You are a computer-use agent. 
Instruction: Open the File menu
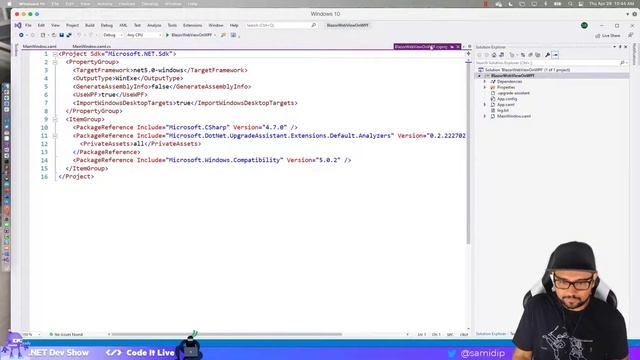point(28,25)
